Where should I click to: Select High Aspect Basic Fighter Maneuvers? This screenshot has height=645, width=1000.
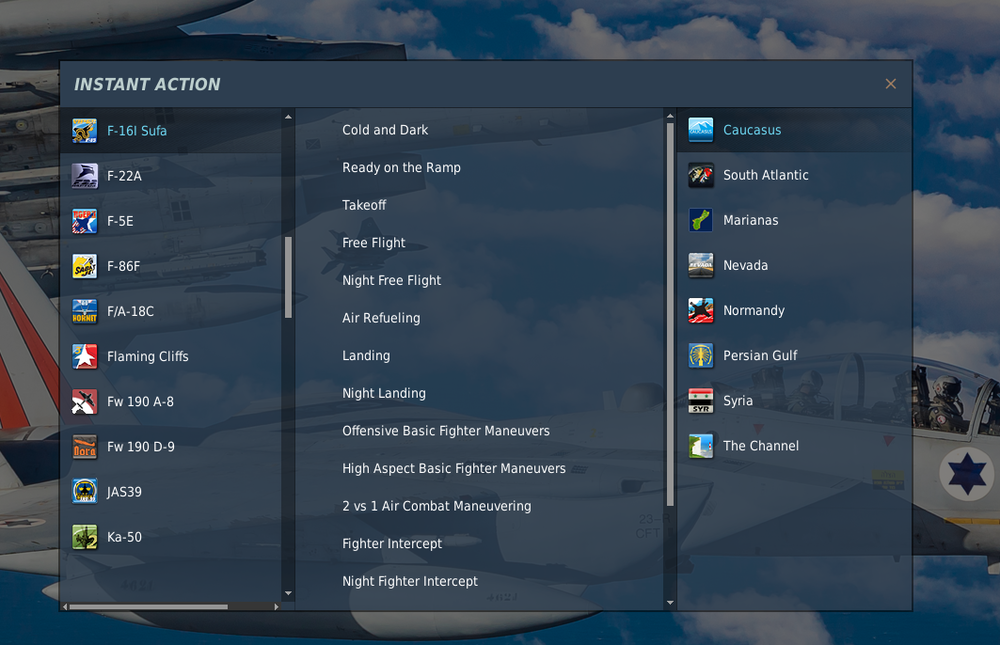[453, 469]
